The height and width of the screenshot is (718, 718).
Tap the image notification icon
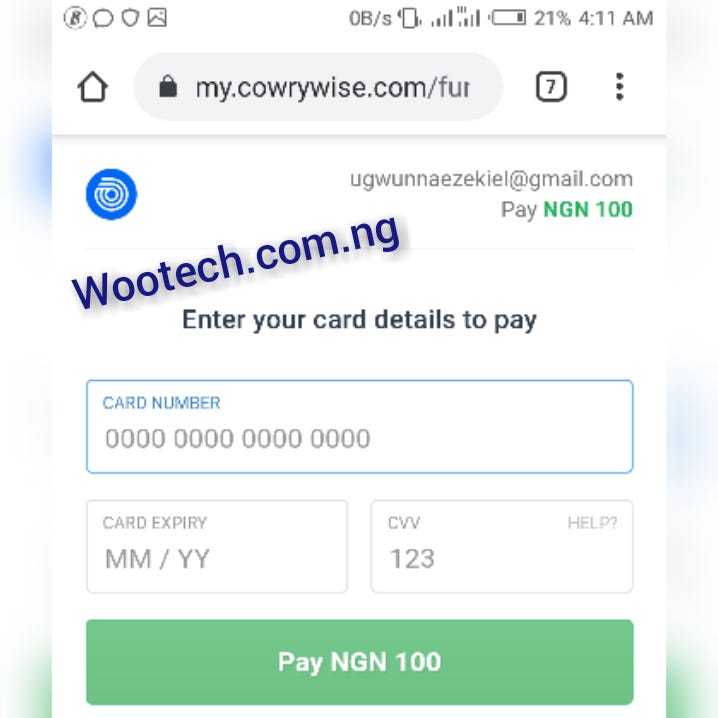pyautogui.click(x=157, y=18)
